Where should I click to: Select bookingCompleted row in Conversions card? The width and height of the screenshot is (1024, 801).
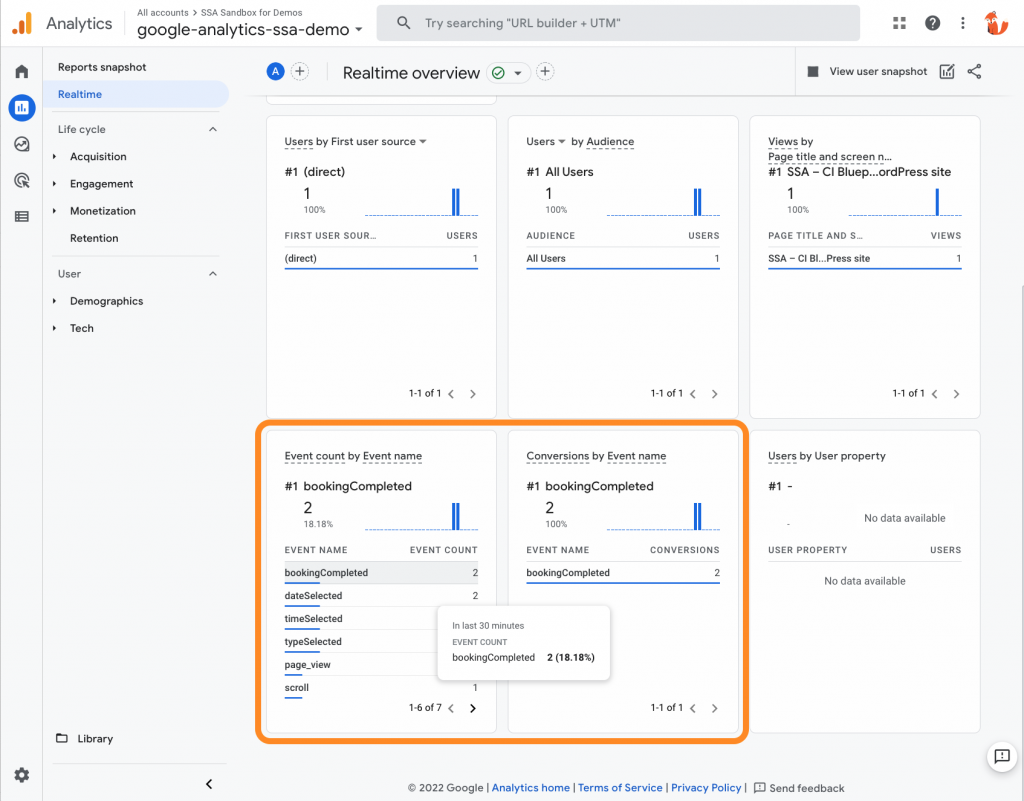[623, 573]
